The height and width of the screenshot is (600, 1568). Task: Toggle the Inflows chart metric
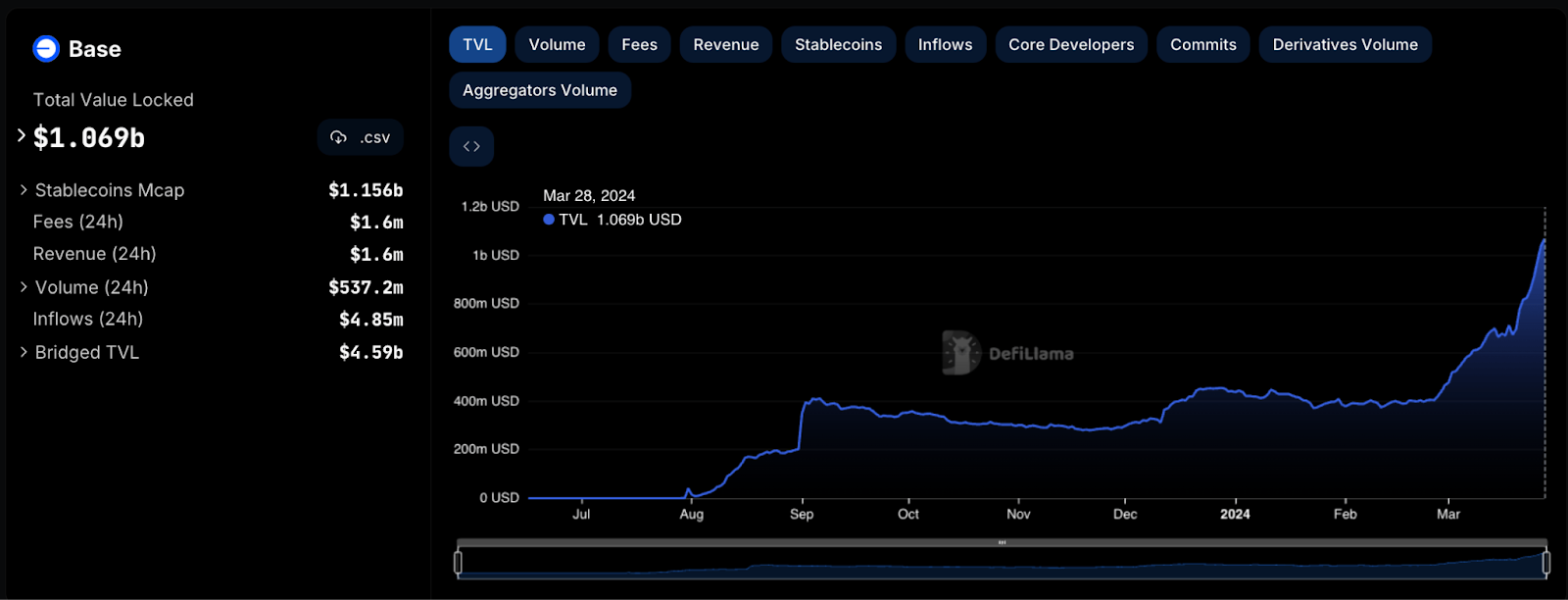tap(945, 44)
